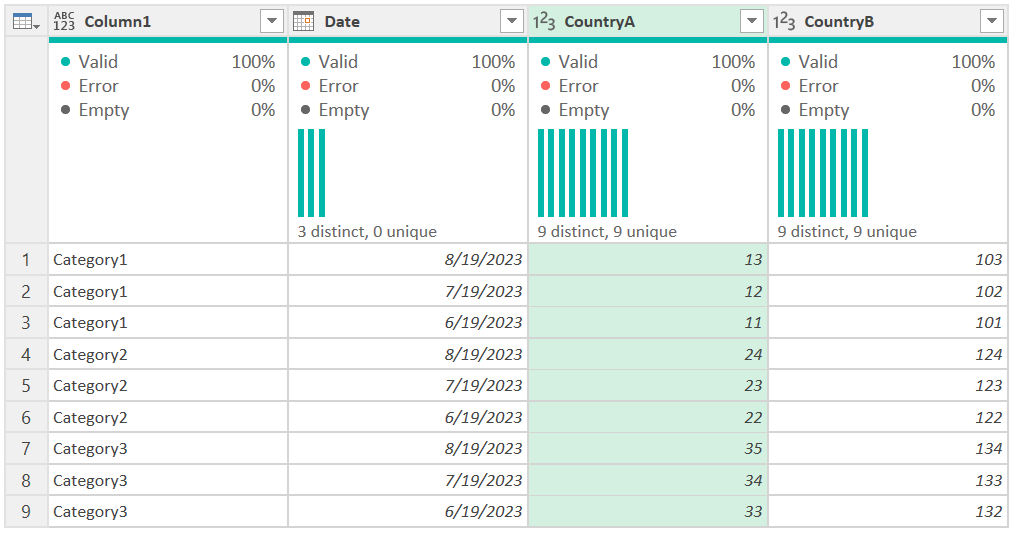This screenshot has height=536, width=1016.
Task: Select the 7/19/2023 date in row 2
Action: [x=408, y=292]
